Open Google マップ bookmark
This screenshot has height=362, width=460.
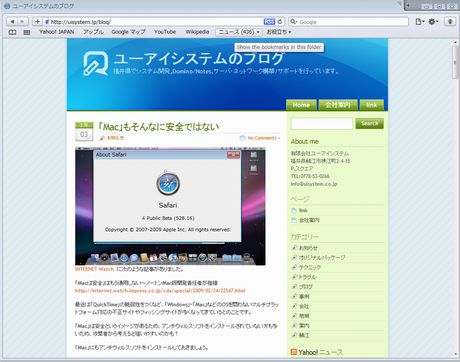128,32
